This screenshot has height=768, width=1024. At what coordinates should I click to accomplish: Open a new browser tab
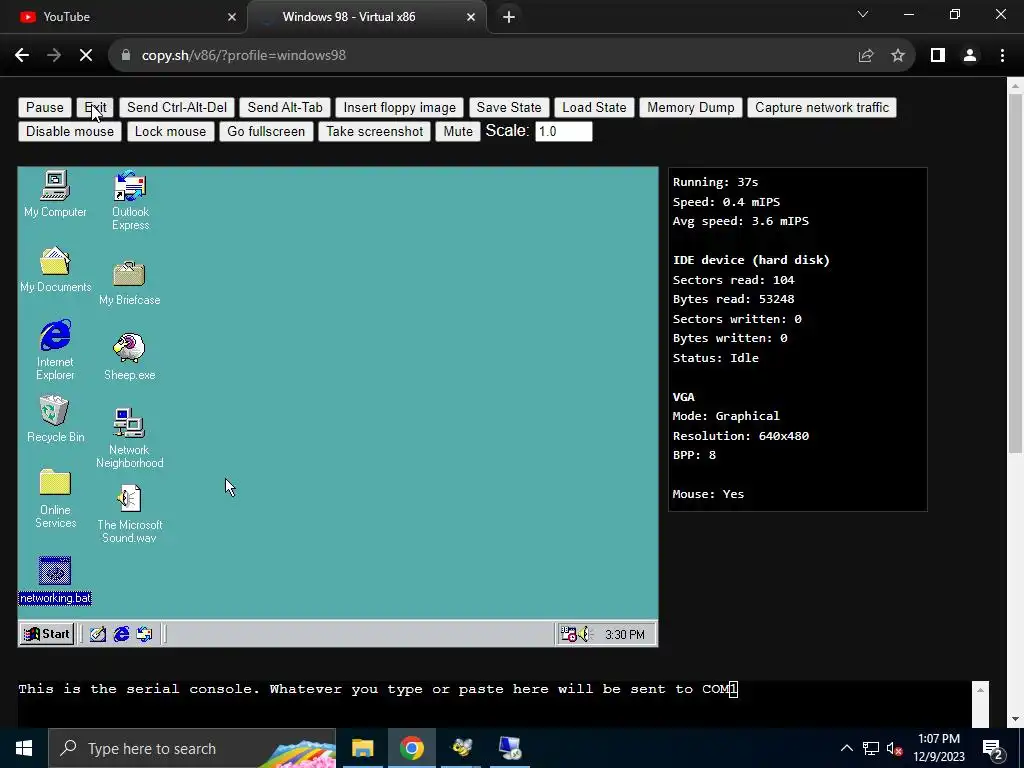(x=509, y=17)
